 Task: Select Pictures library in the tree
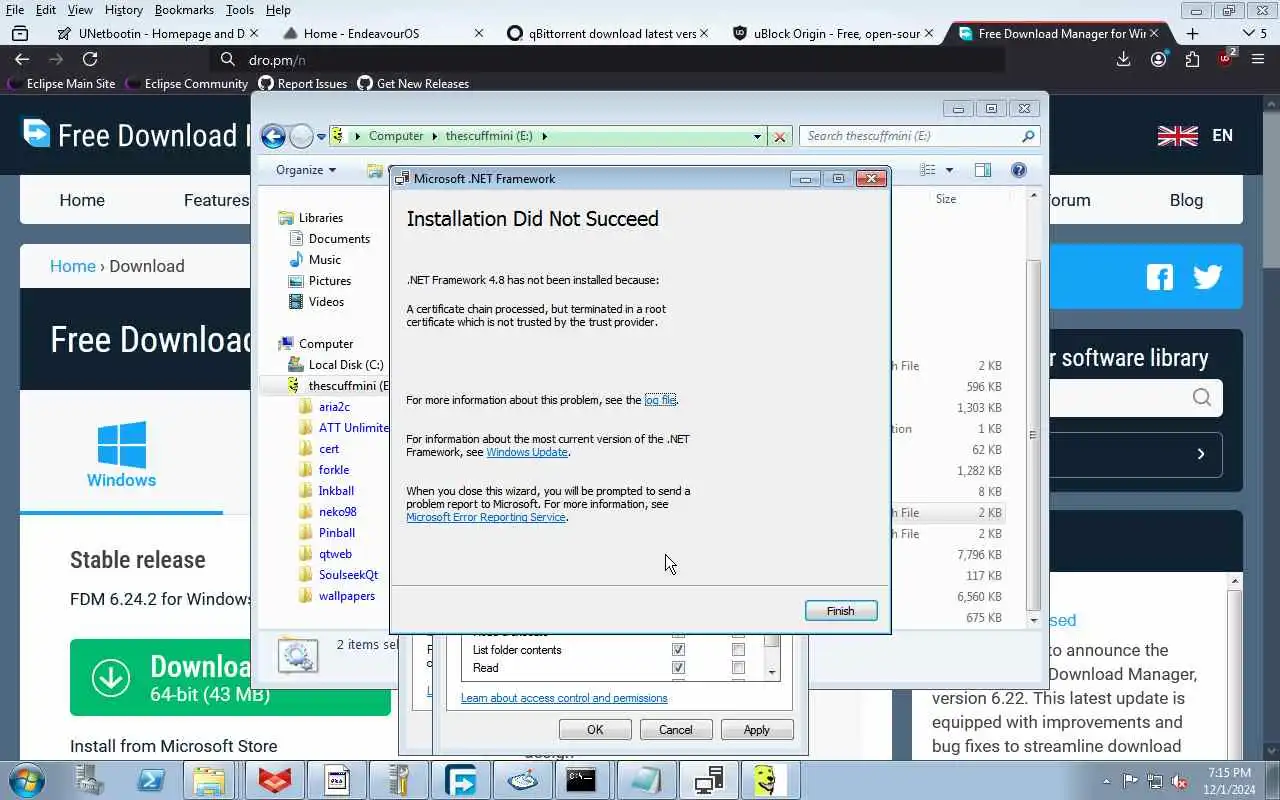pos(329,281)
